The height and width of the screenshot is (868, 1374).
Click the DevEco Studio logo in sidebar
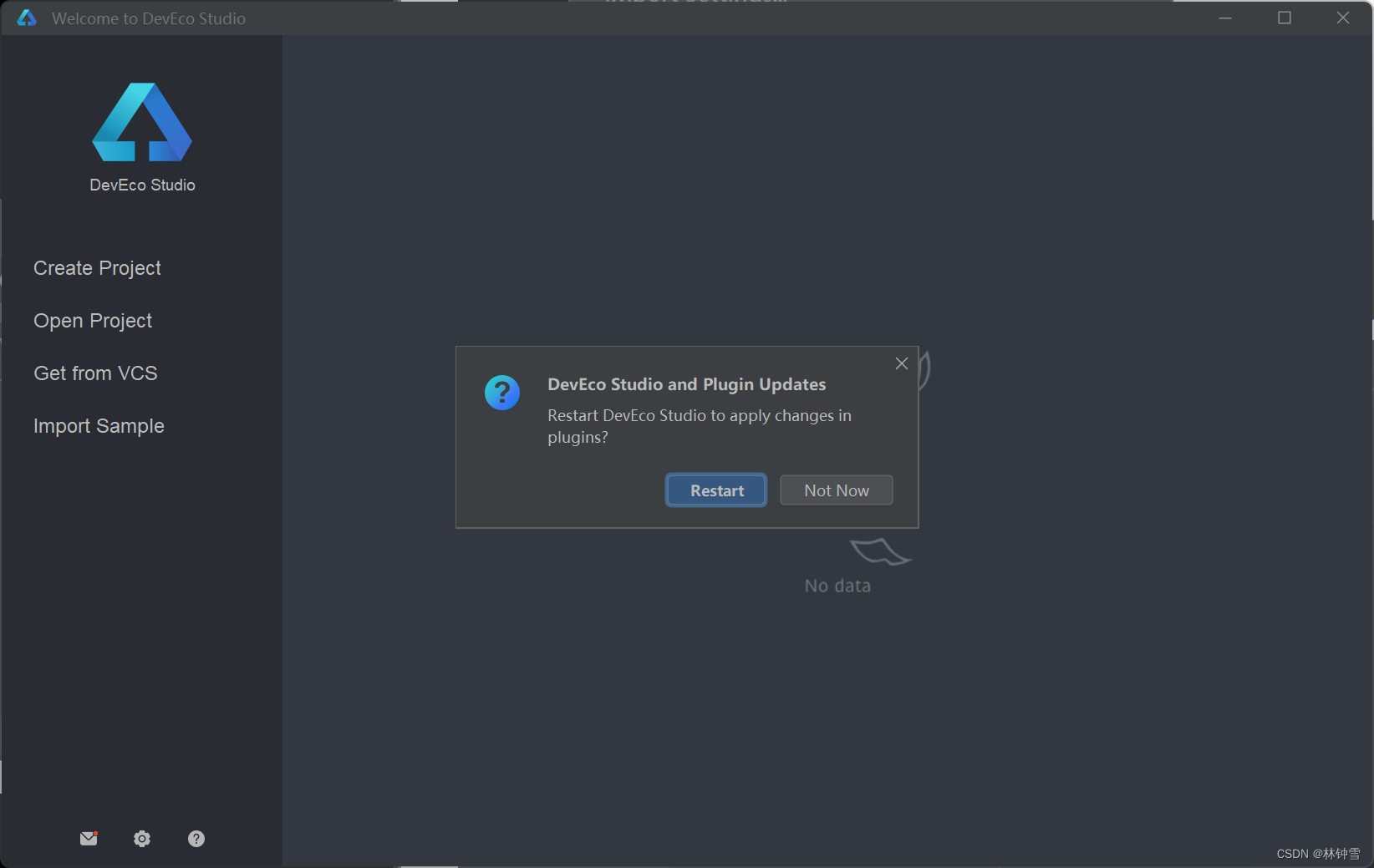click(142, 122)
